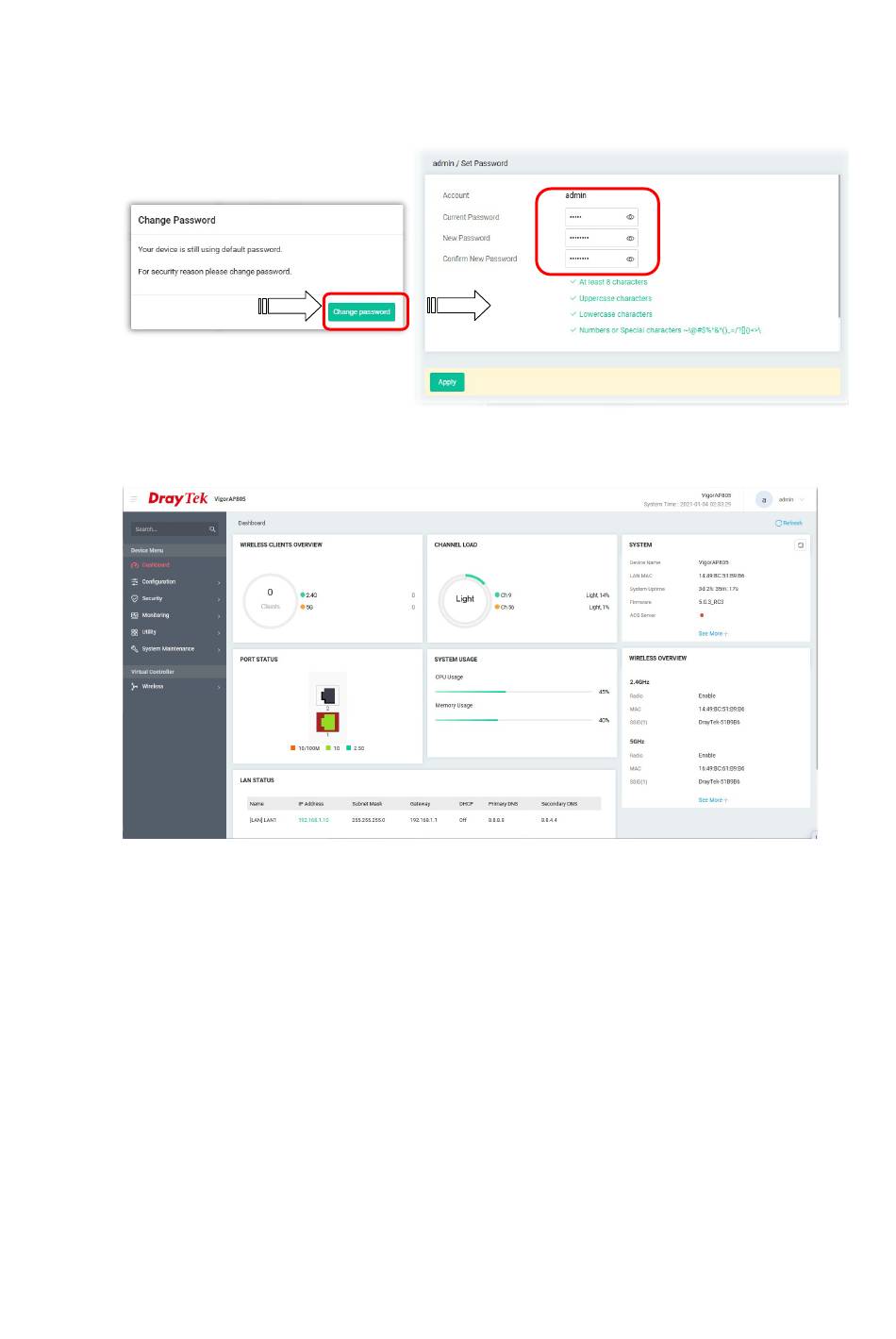Click the Refresh icon on Dashboard
Image resolution: width=896 pixels, height=1339 pixels.
pyautogui.click(x=778, y=523)
